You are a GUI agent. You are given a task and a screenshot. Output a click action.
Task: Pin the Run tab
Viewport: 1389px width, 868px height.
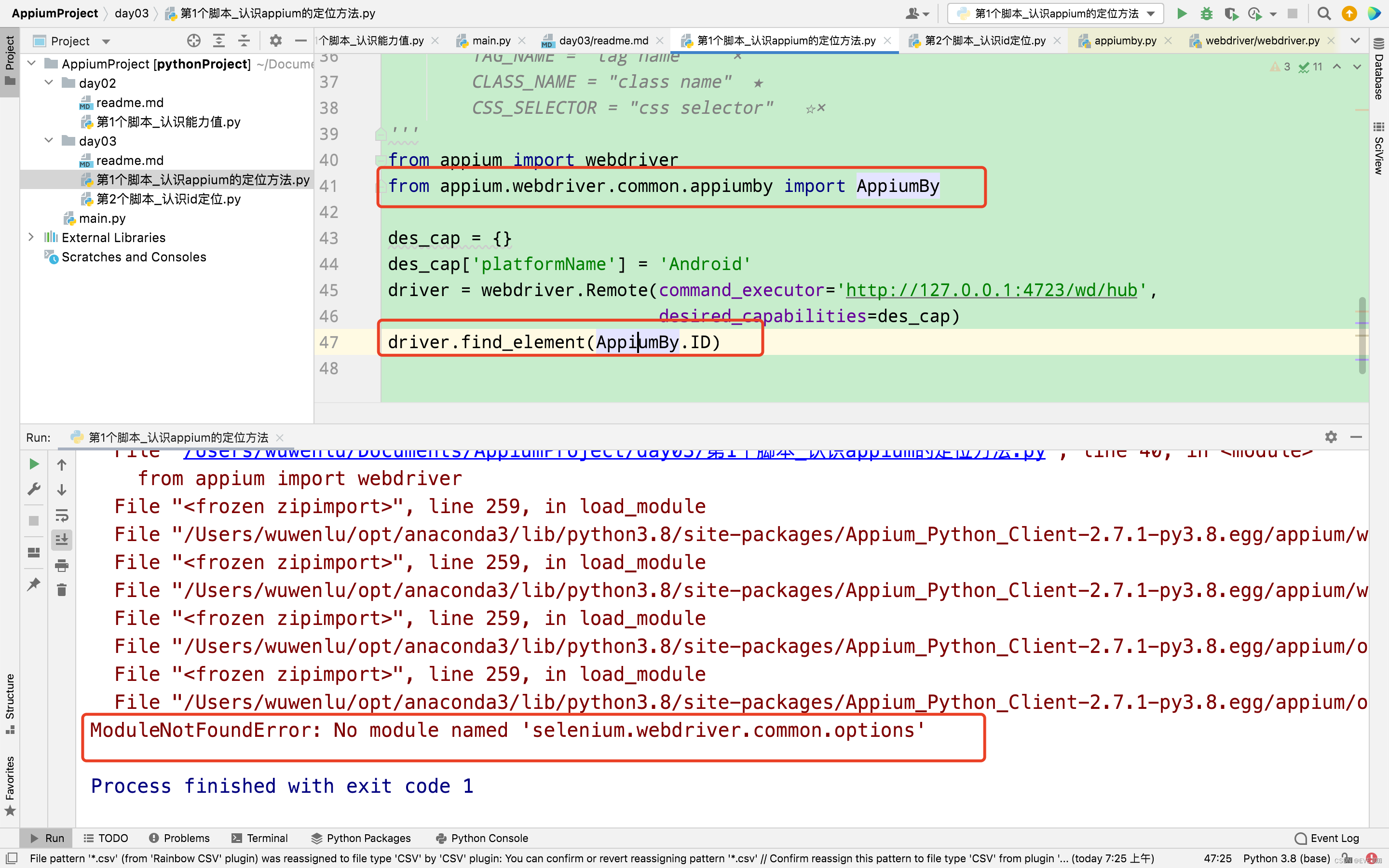pyautogui.click(x=33, y=584)
